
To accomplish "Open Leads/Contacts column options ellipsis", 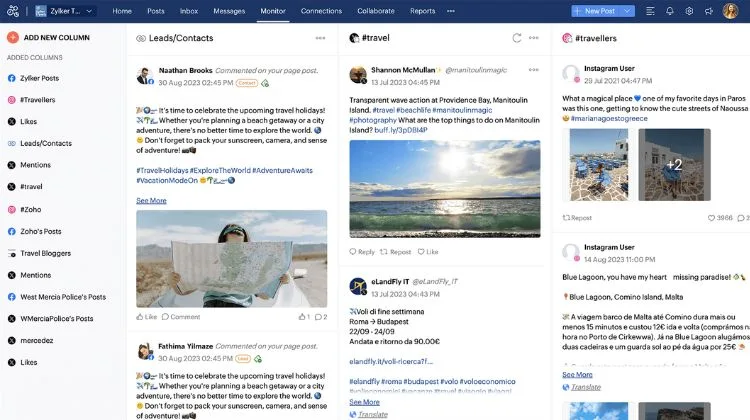I will click(320, 38).
